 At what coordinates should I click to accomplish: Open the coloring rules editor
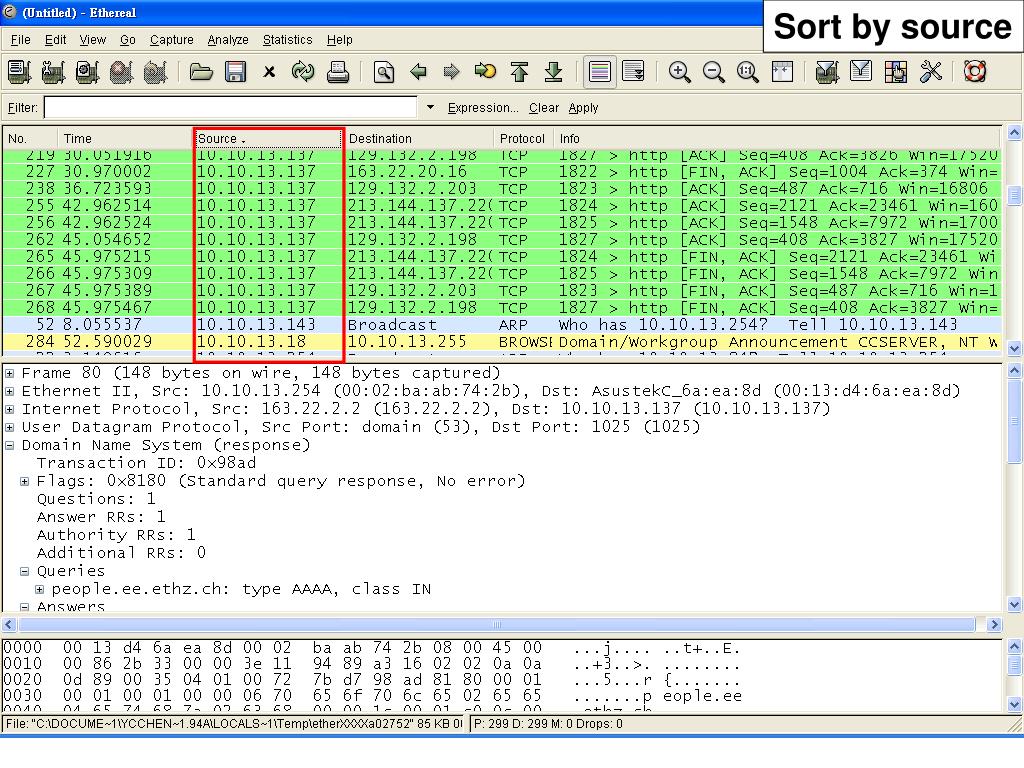point(895,72)
